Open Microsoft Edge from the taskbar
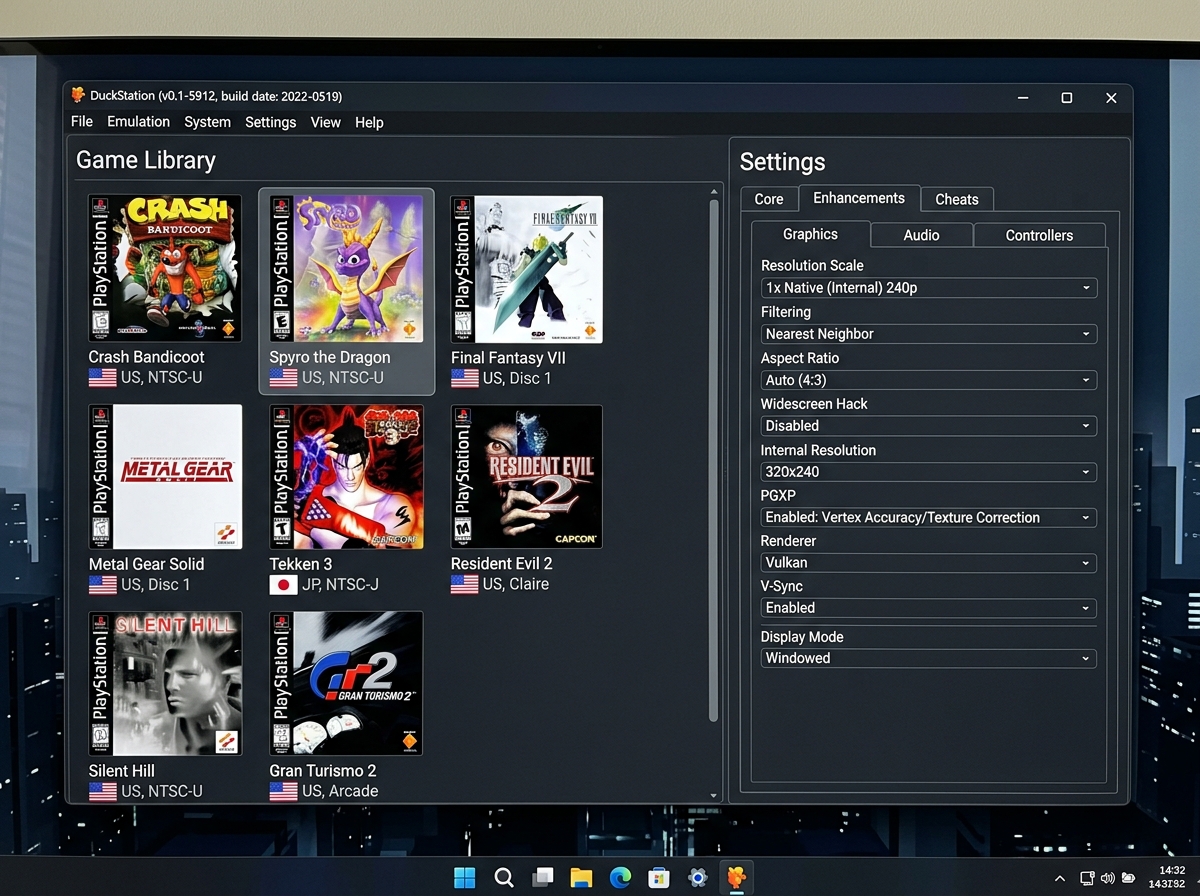The image size is (1200, 896). 620,876
